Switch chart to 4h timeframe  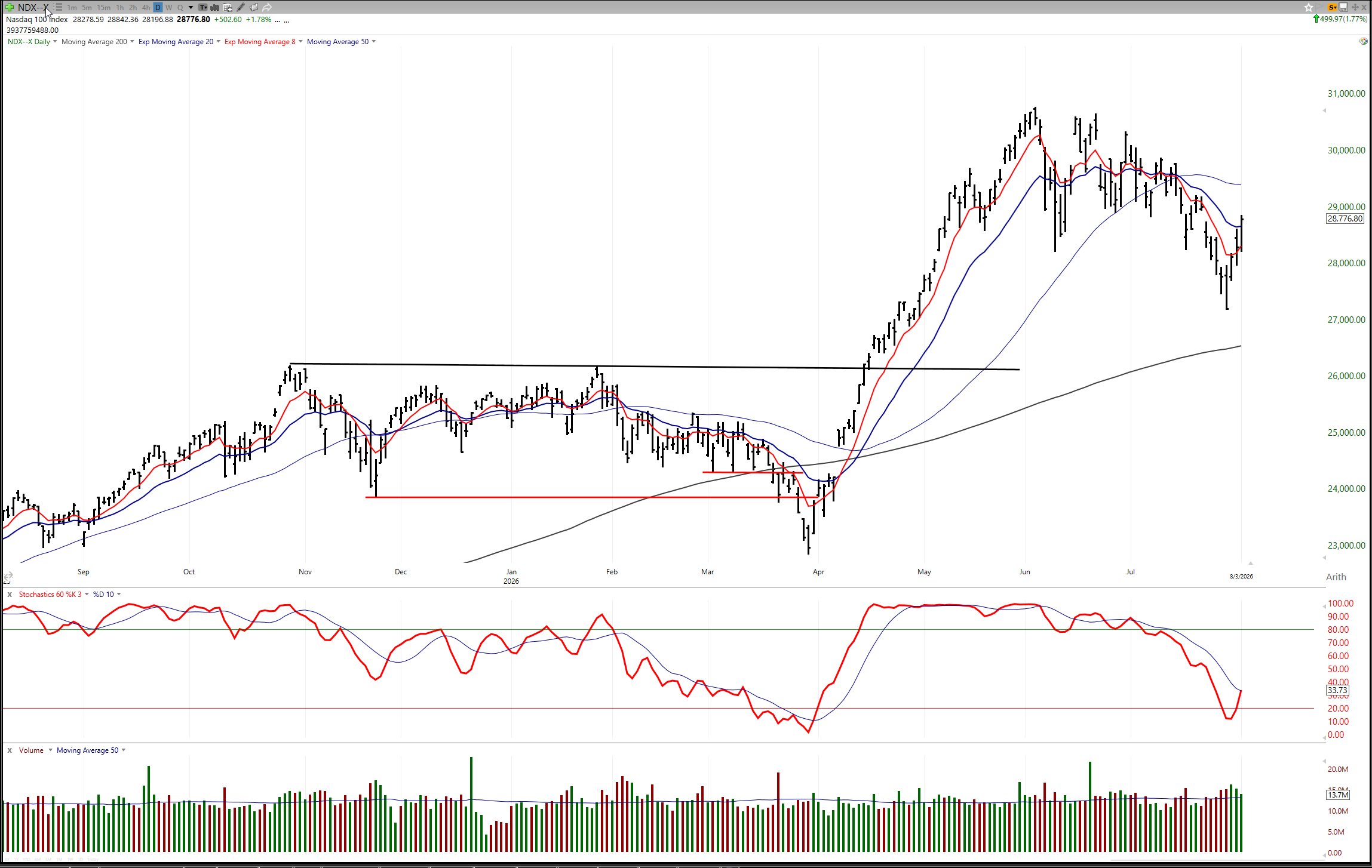point(146,8)
